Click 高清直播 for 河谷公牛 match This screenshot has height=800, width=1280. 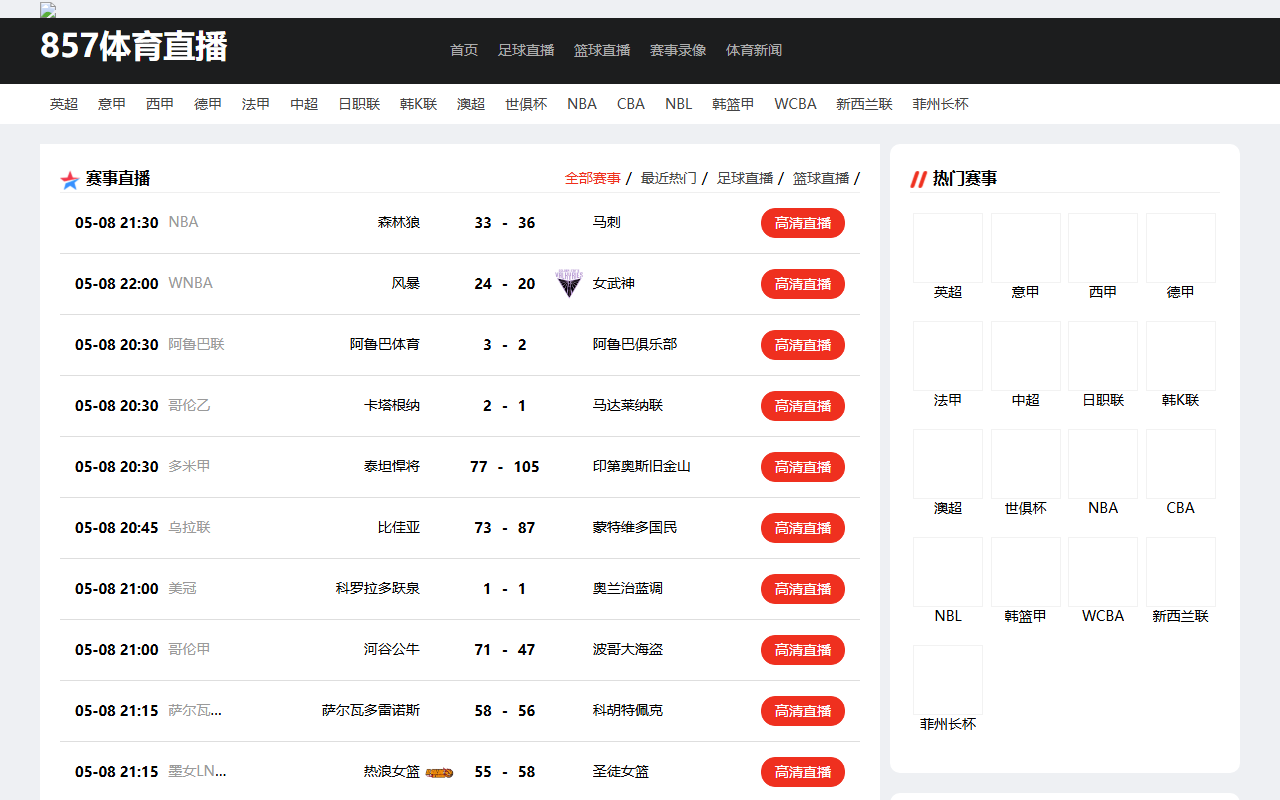click(x=803, y=650)
